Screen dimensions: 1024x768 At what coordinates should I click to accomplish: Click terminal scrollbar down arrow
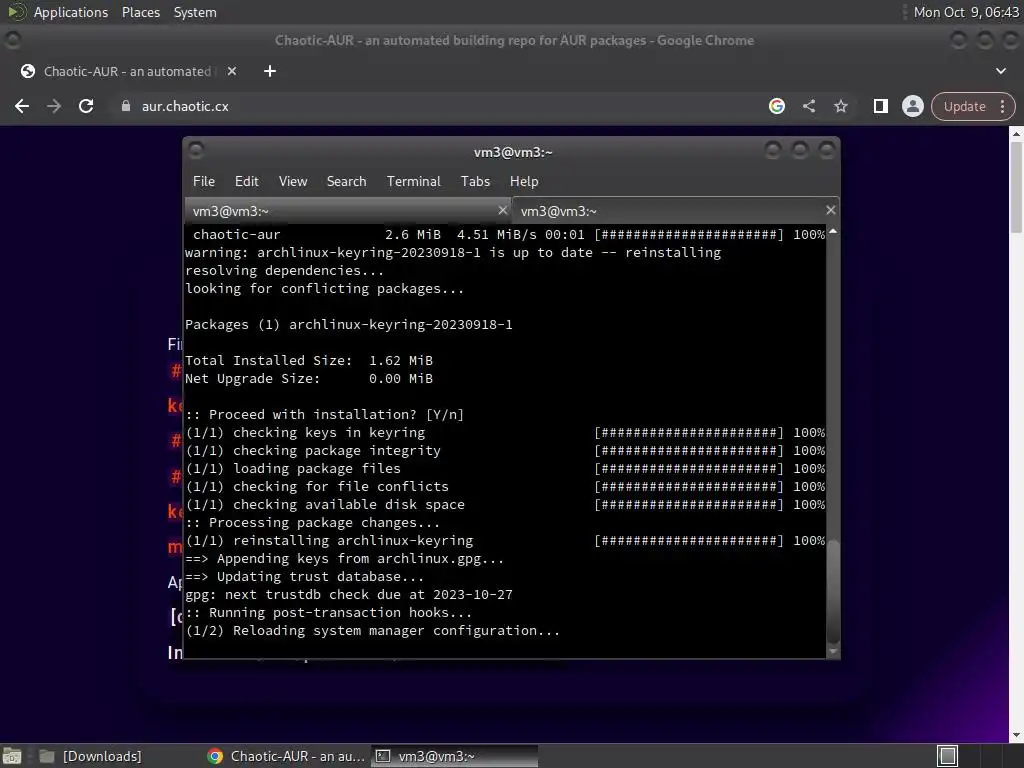(833, 651)
